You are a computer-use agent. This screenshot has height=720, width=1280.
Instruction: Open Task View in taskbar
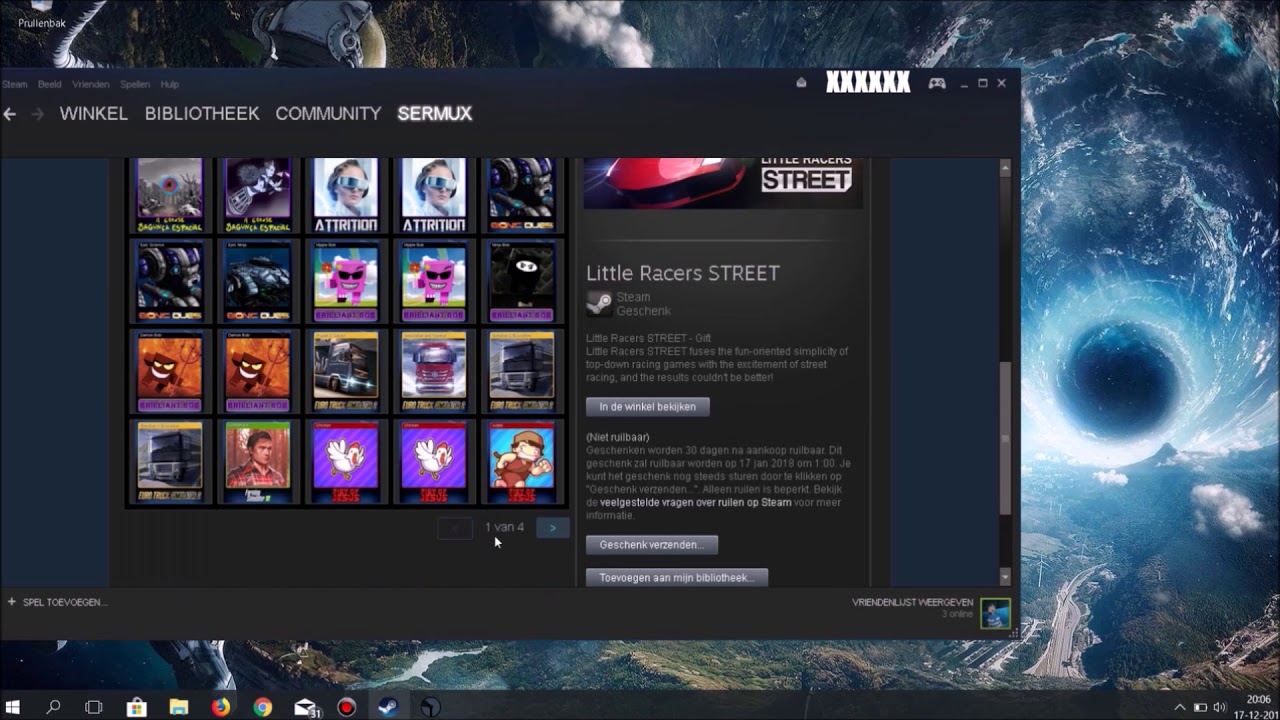[94, 707]
